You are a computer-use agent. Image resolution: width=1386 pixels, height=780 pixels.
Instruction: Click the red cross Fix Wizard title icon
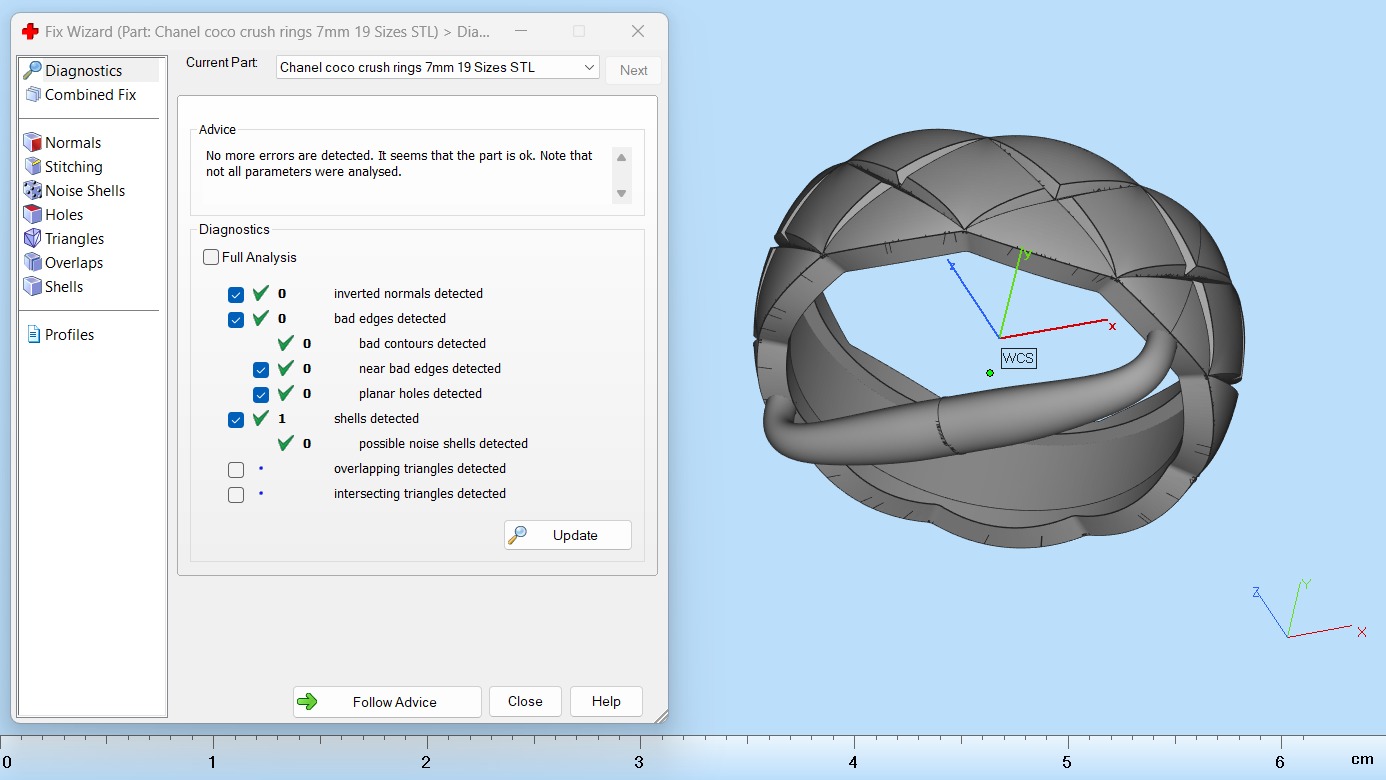(30, 31)
